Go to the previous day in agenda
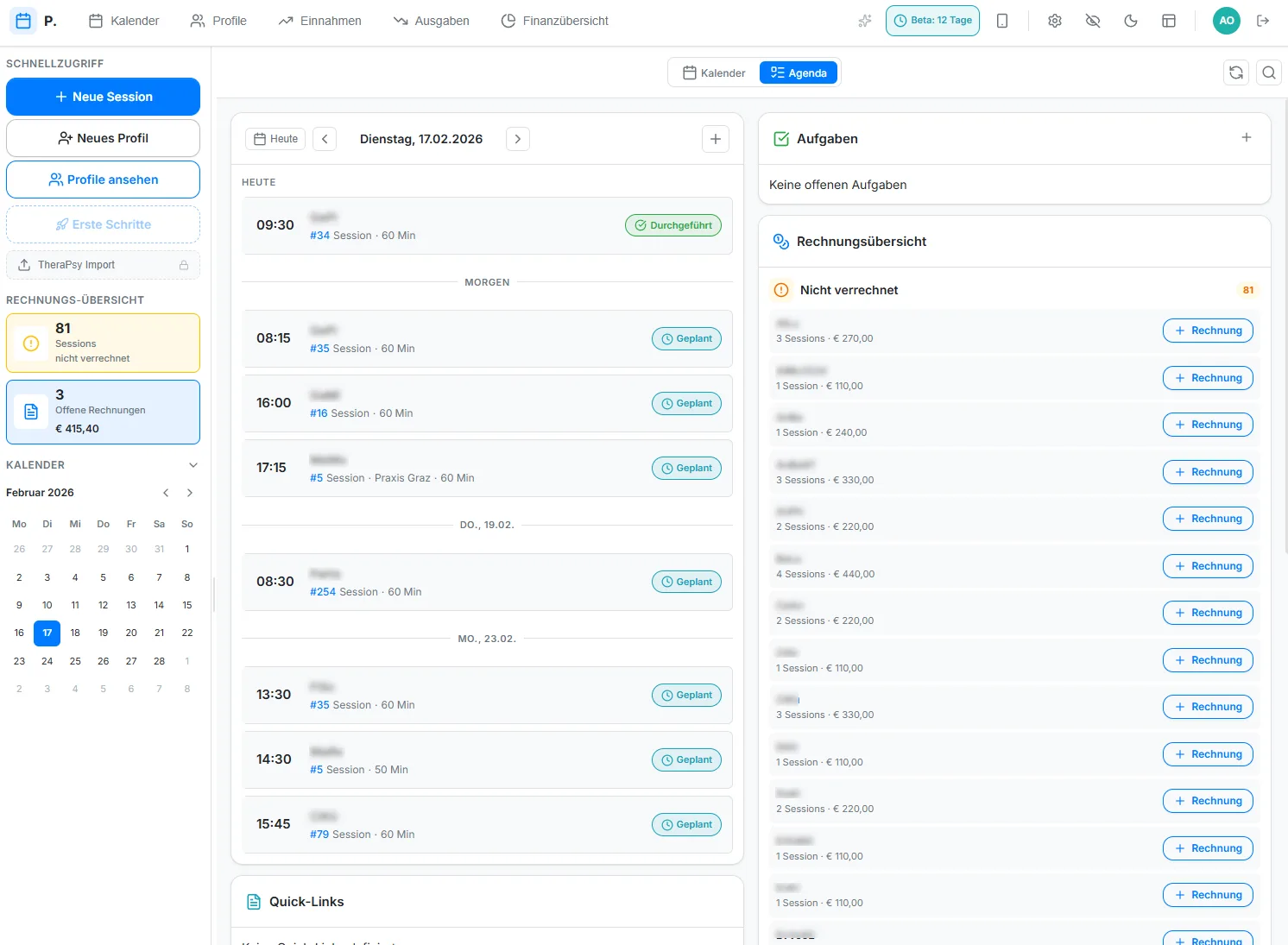 coord(325,139)
